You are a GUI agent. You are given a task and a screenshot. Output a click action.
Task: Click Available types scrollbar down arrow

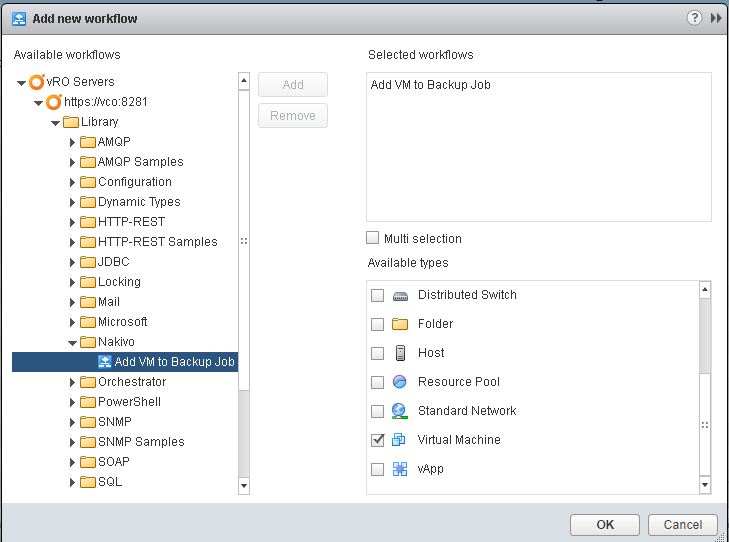tap(705, 485)
